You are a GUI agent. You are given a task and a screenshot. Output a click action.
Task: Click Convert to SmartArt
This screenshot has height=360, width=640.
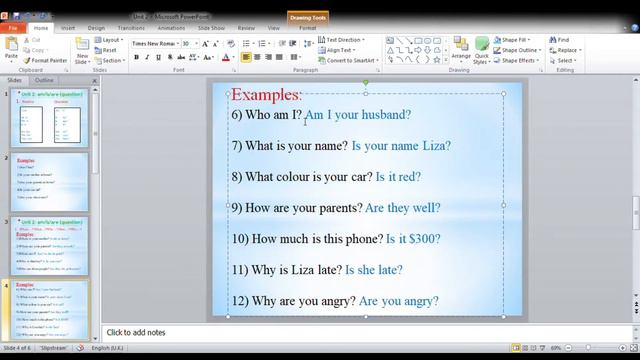[349, 60]
